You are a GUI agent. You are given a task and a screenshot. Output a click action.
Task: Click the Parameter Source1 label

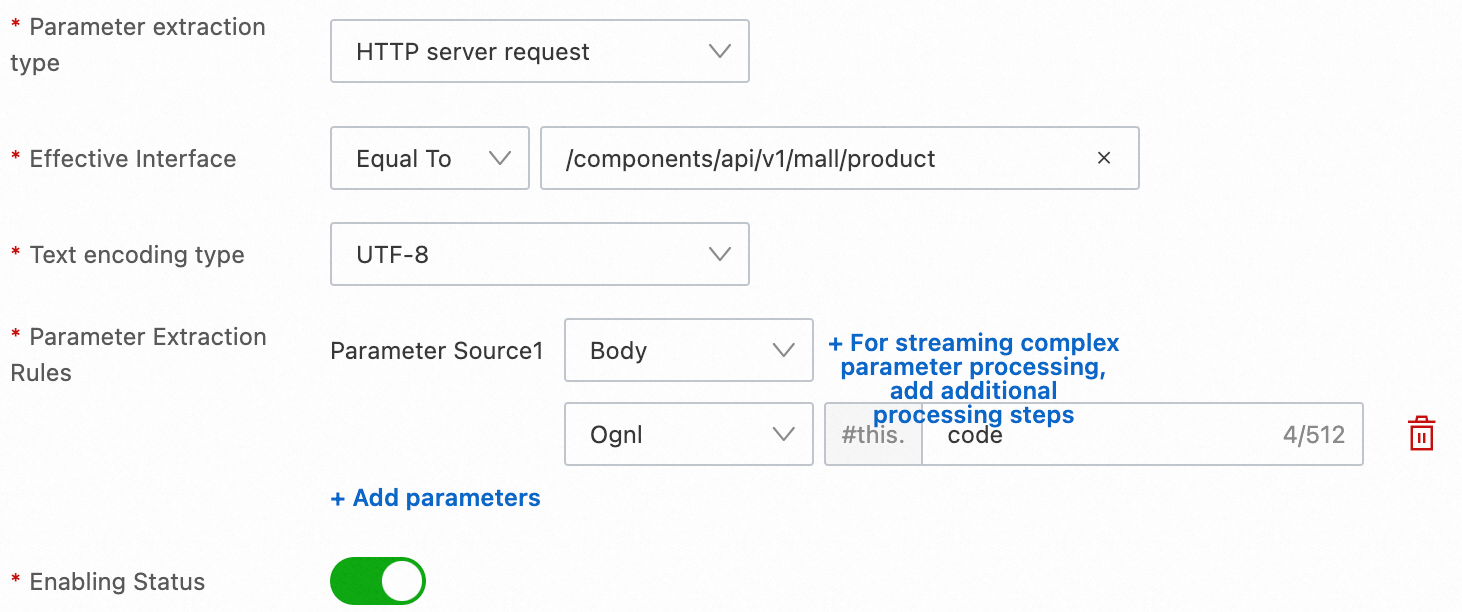pos(436,350)
